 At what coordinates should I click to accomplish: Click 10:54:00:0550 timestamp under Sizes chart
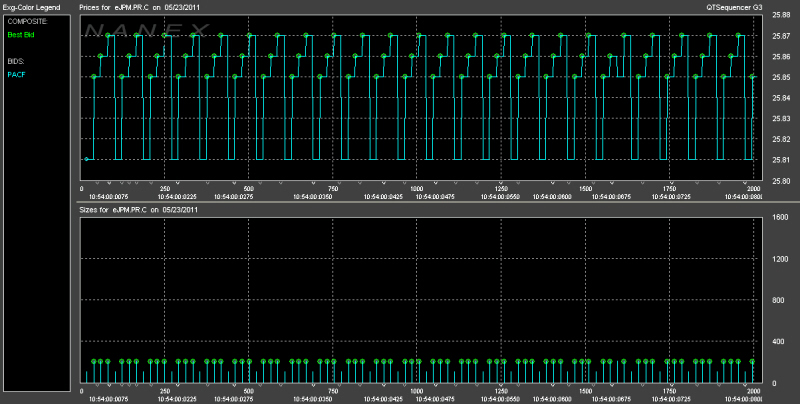pyautogui.click(x=500, y=399)
